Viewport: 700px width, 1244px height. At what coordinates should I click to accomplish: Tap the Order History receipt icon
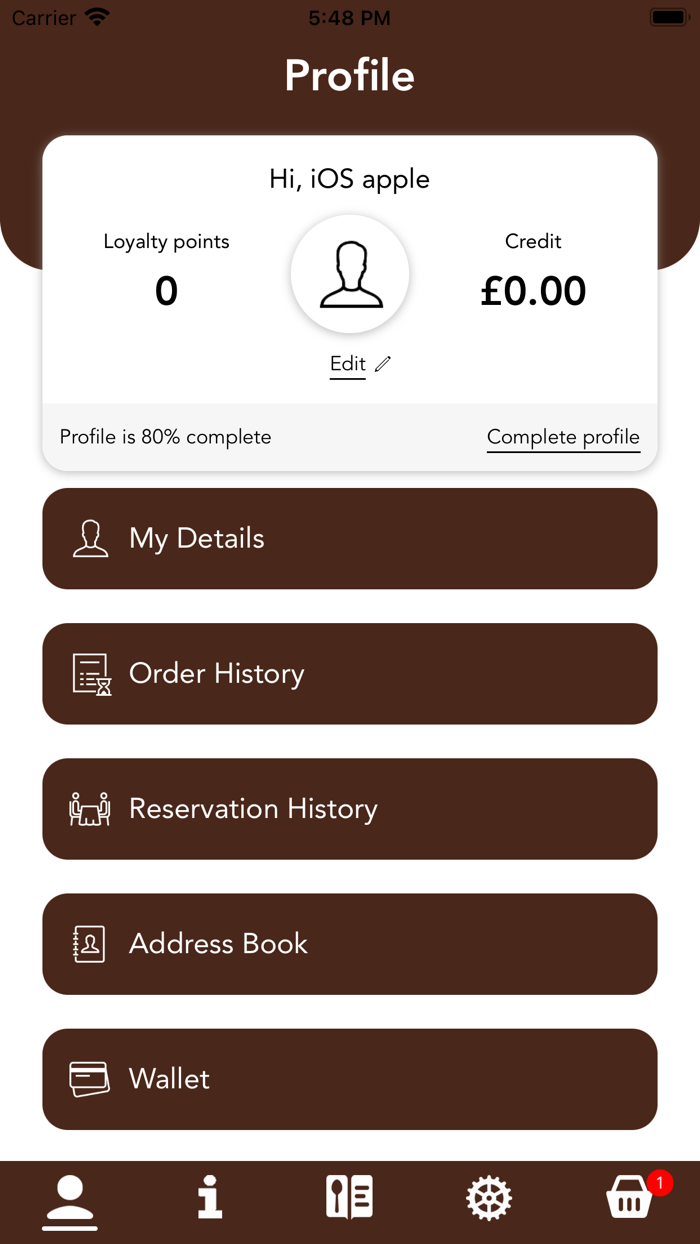(x=91, y=674)
